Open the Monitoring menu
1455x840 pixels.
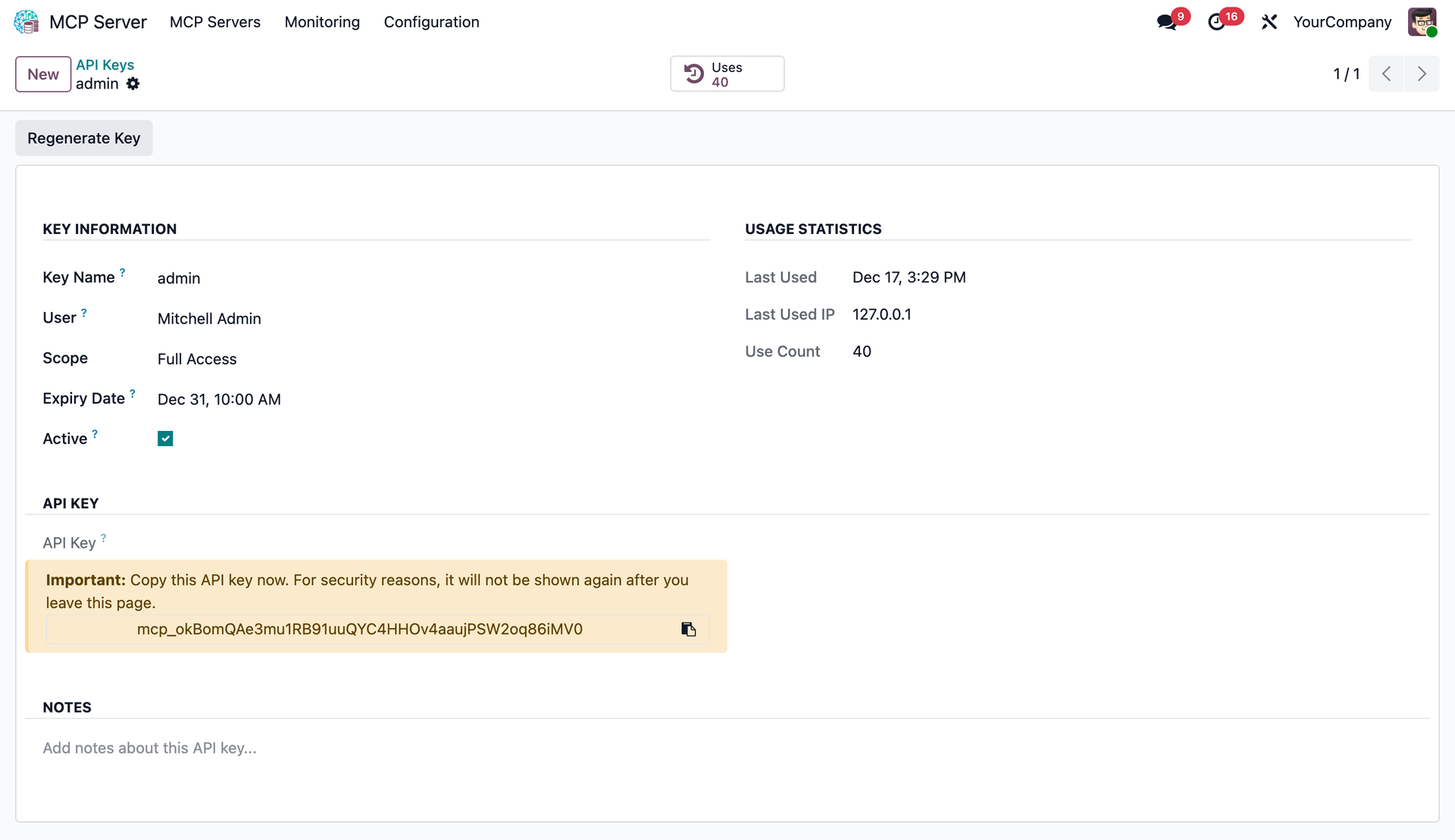322,22
